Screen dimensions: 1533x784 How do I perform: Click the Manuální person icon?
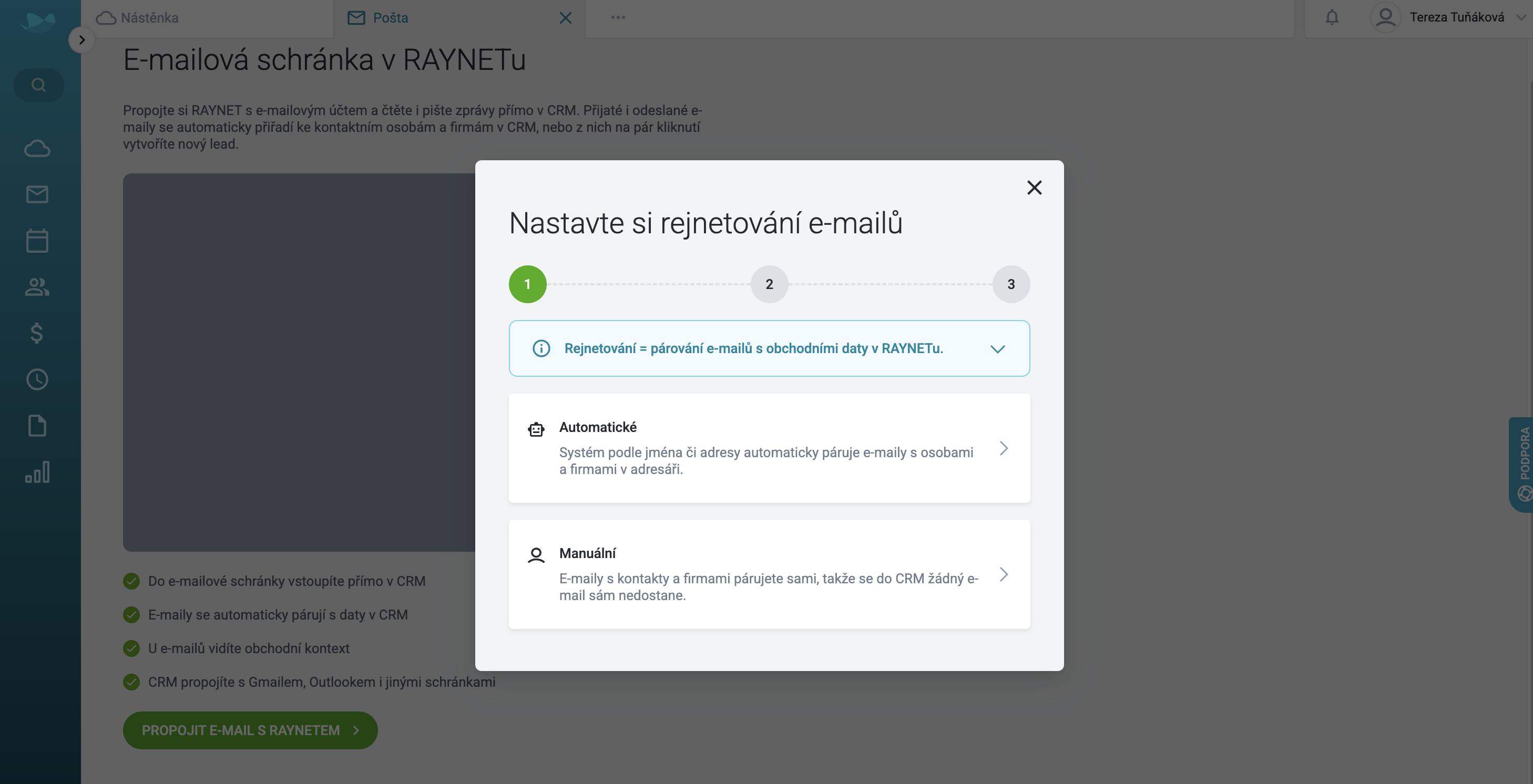coord(536,555)
